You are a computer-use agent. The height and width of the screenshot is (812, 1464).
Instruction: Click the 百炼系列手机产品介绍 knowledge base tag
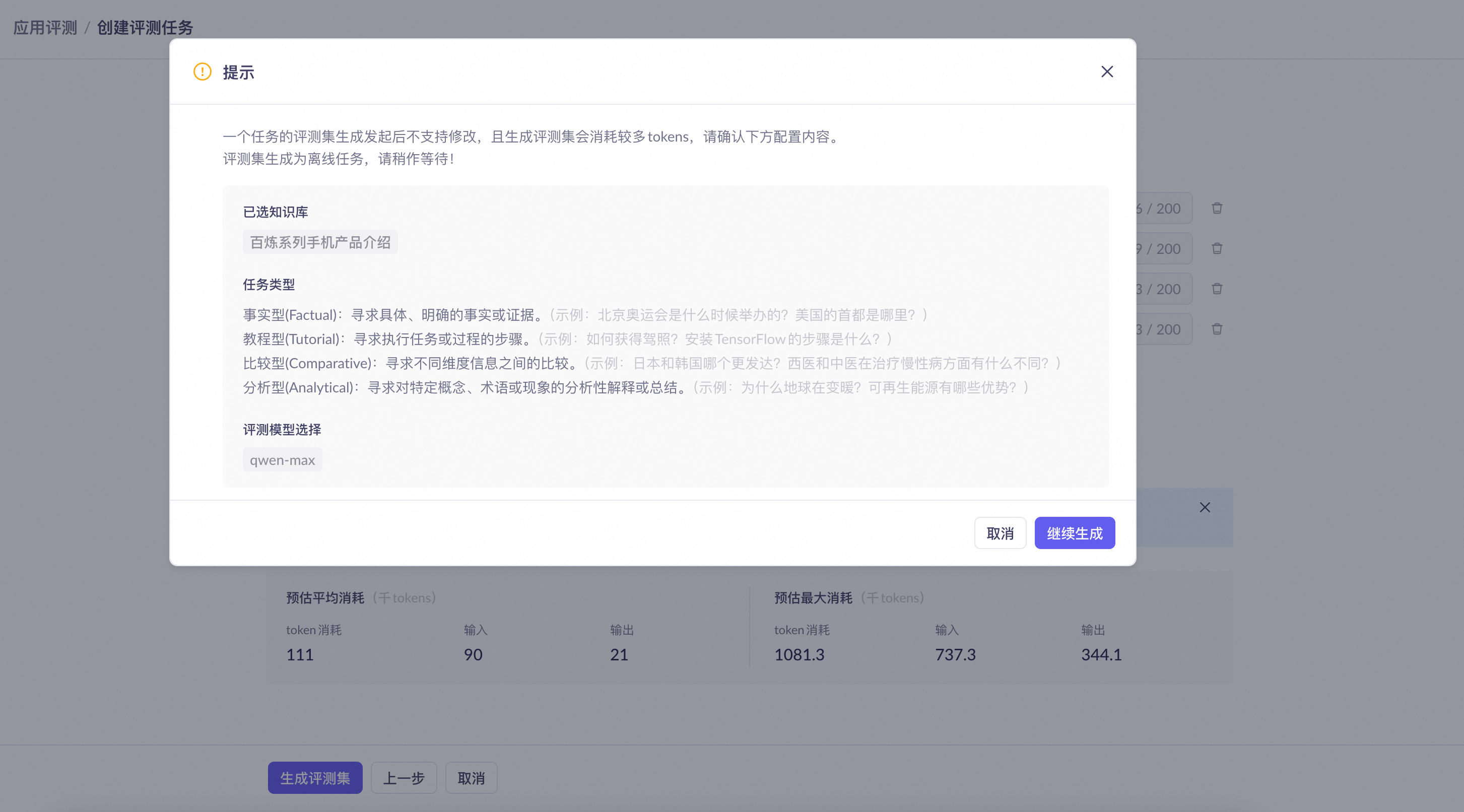coord(320,242)
